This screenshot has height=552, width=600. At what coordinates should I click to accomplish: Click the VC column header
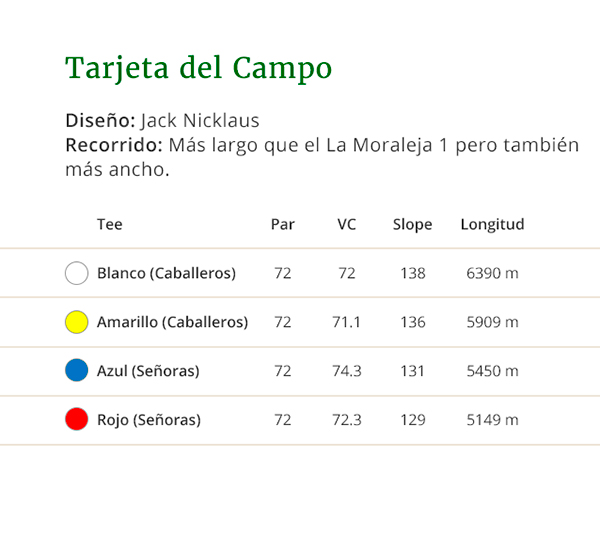tap(347, 224)
